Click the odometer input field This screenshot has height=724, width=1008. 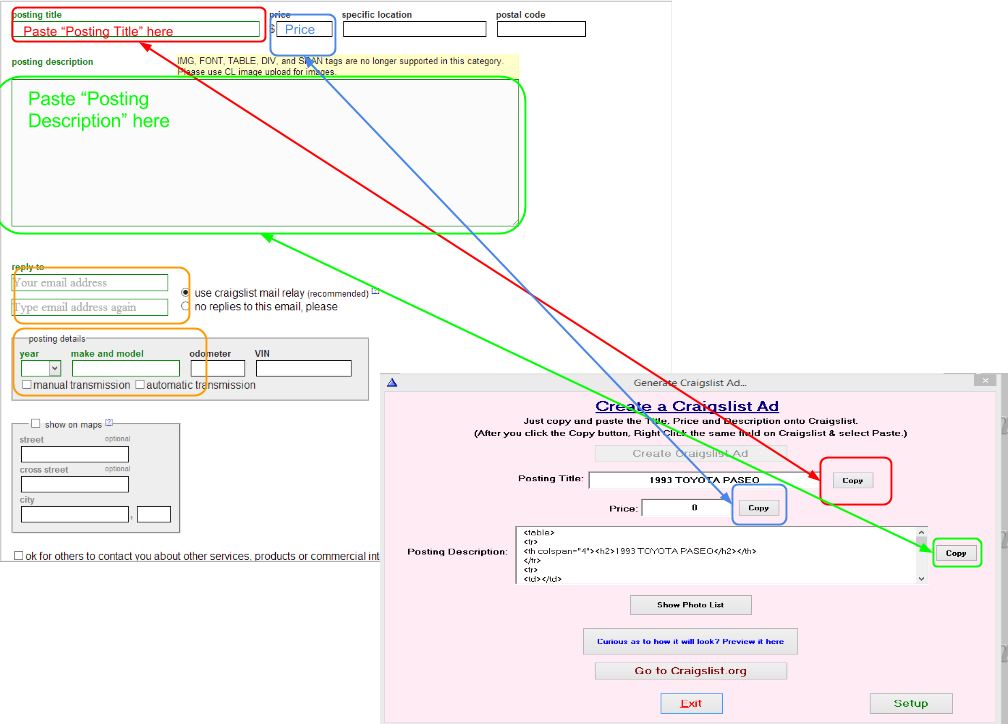pyautogui.click(x=218, y=368)
